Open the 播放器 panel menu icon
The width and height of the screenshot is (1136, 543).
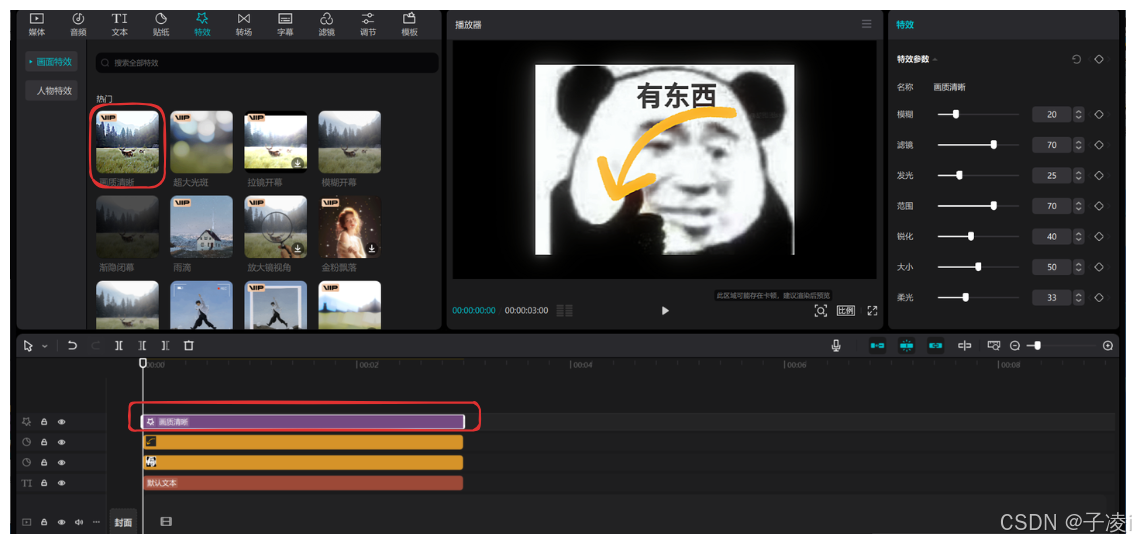tap(866, 24)
